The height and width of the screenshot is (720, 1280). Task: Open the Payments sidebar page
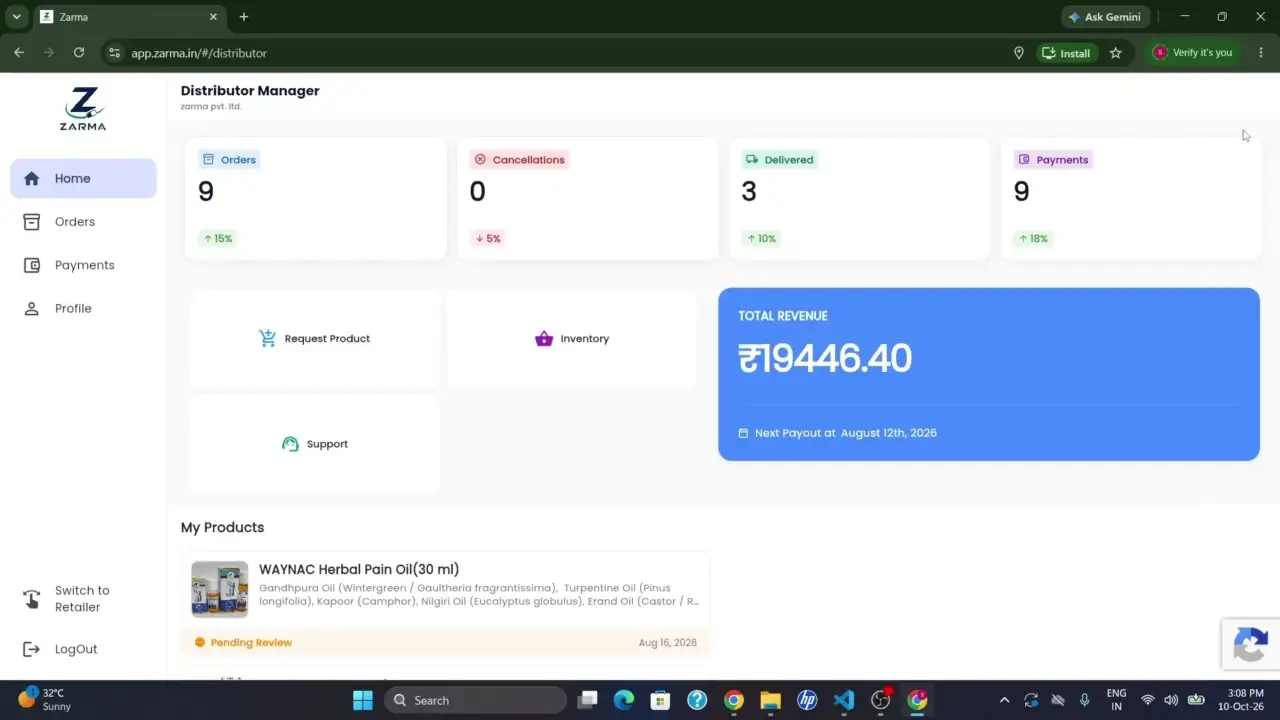click(x=83, y=265)
